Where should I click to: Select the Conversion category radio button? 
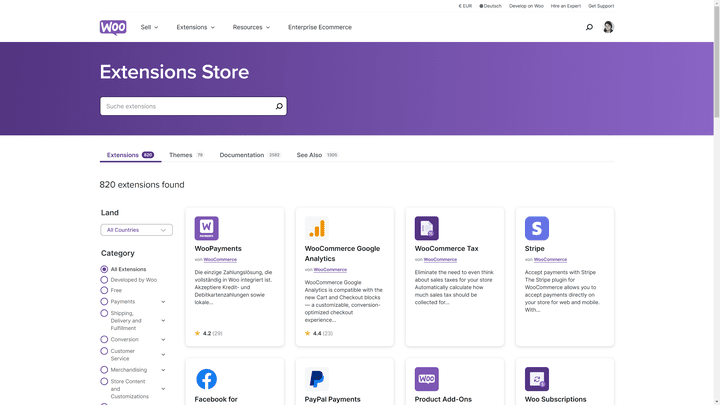point(104,339)
